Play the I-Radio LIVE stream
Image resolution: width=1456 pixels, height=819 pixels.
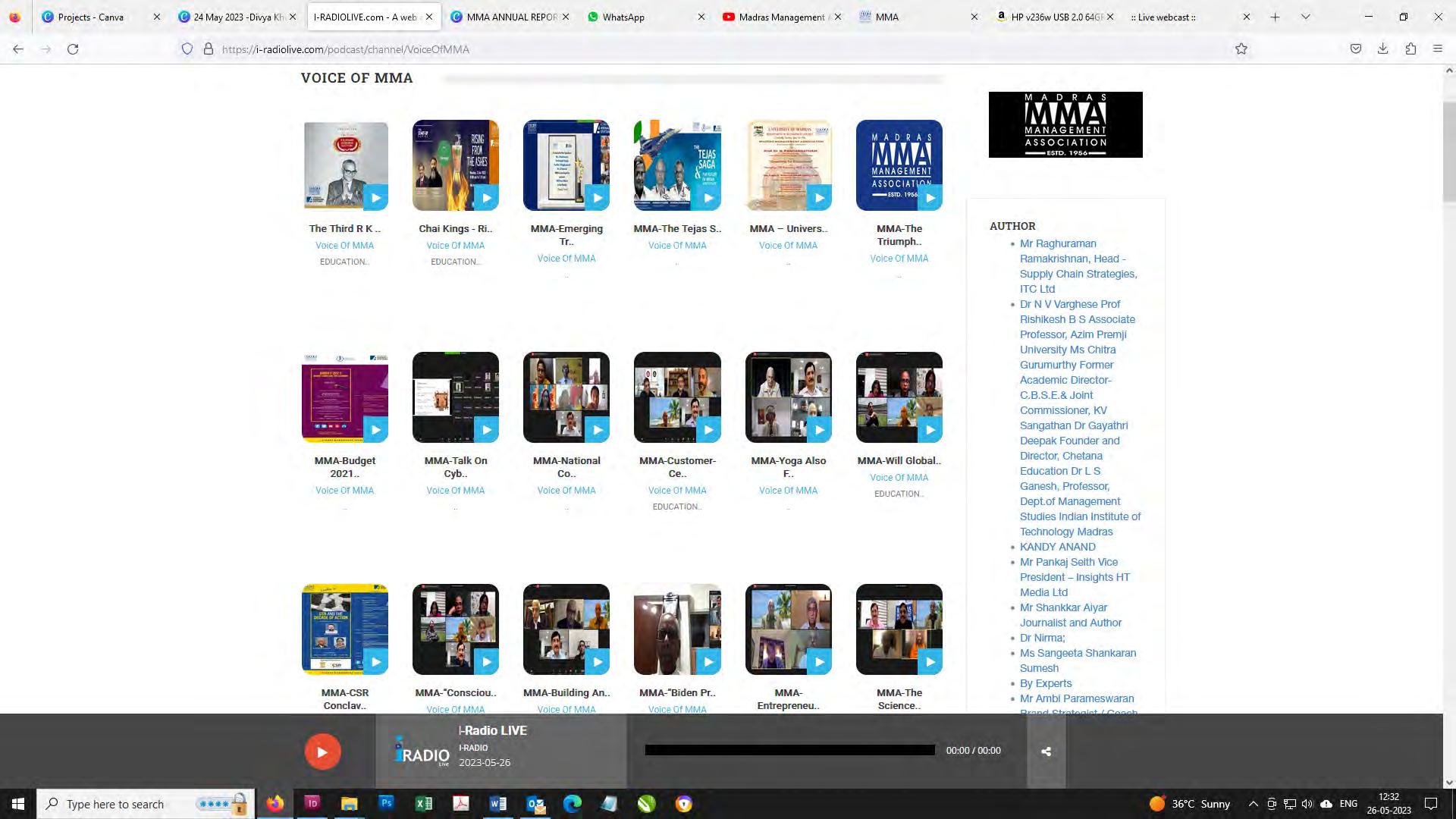pyautogui.click(x=322, y=752)
